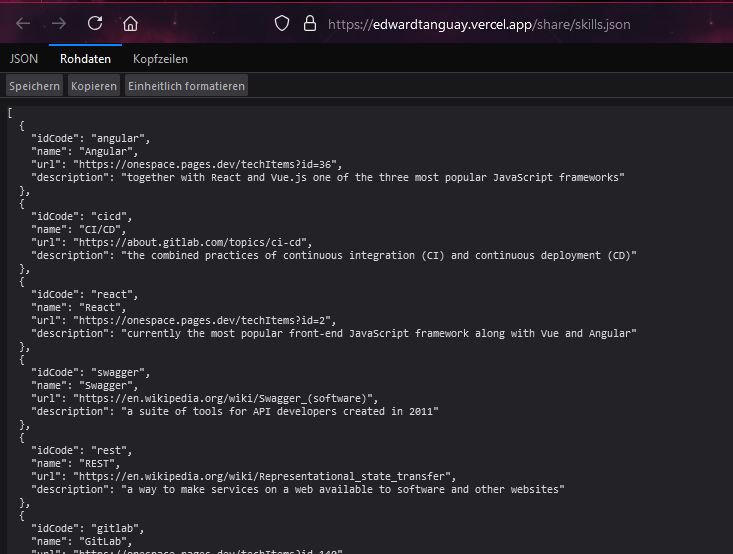This screenshot has width=733, height=554.
Task: Switch to the JSON tab
Action: (x=24, y=59)
